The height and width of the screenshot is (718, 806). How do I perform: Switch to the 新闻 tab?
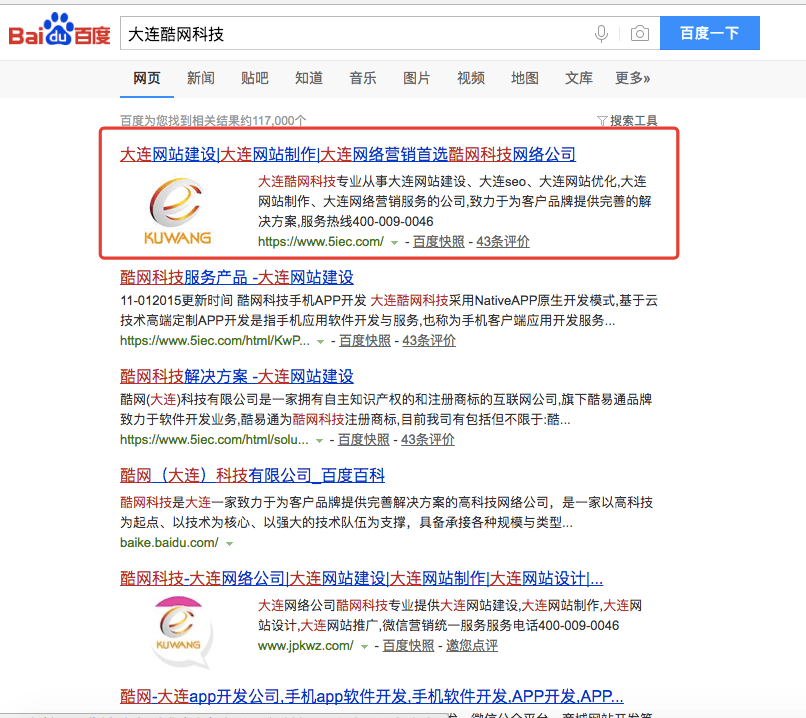[x=201, y=78]
